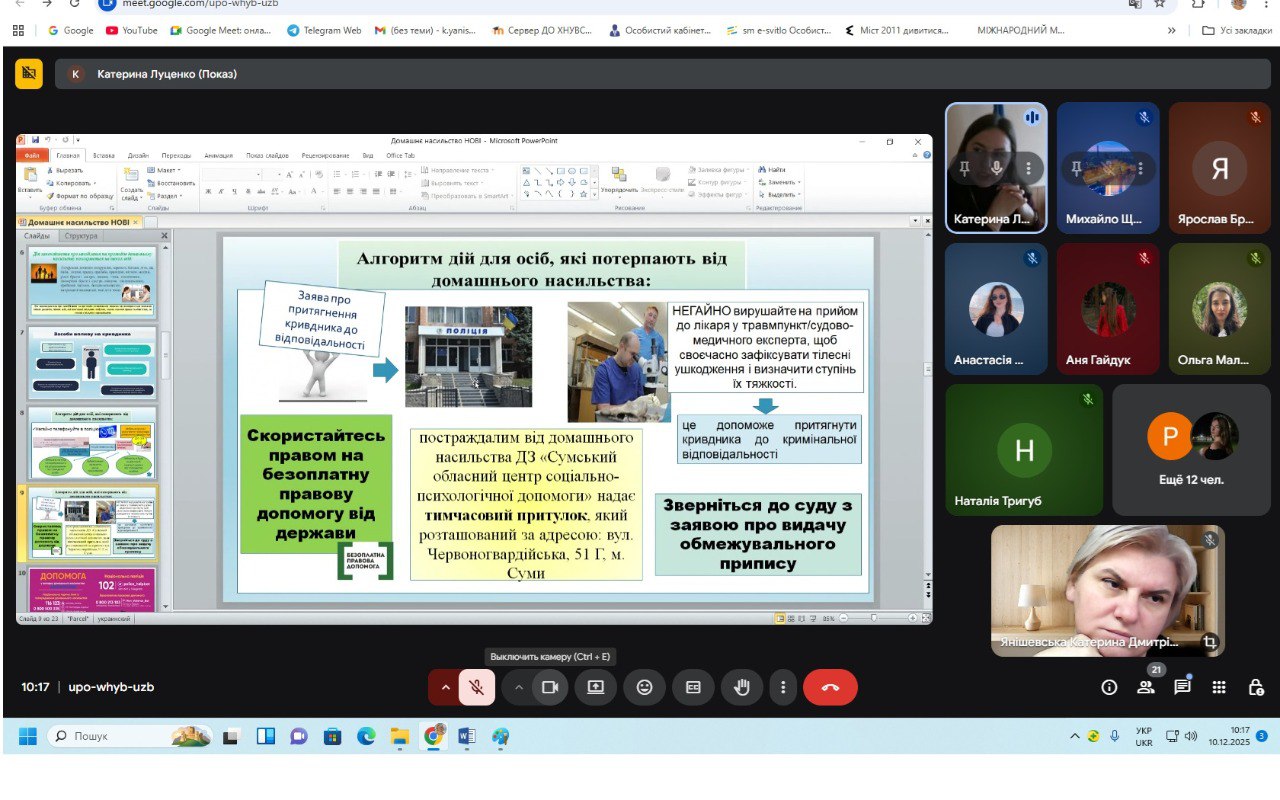Open the in-call chat panel
The width and height of the screenshot is (1280, 800).
[x=1182, y=687]
